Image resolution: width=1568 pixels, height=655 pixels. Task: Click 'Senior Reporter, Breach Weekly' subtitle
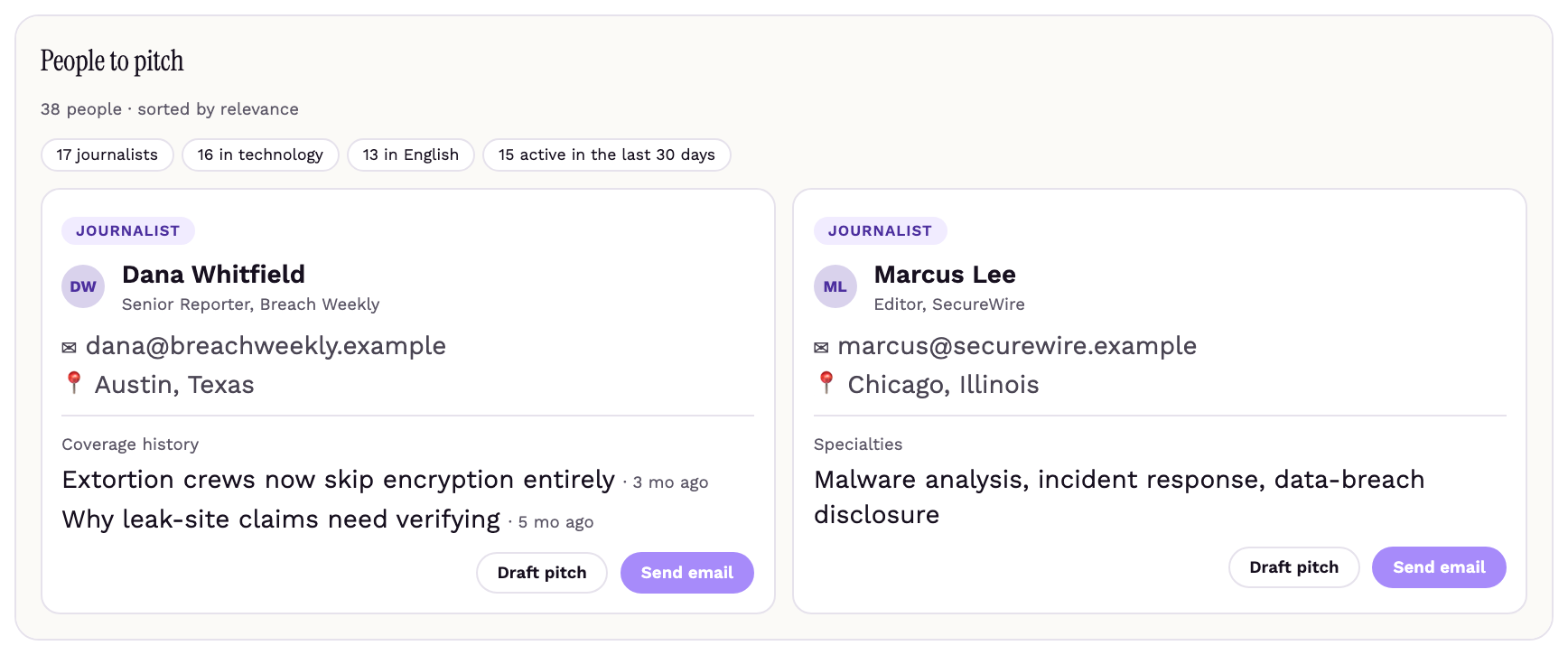coord(251,304)
